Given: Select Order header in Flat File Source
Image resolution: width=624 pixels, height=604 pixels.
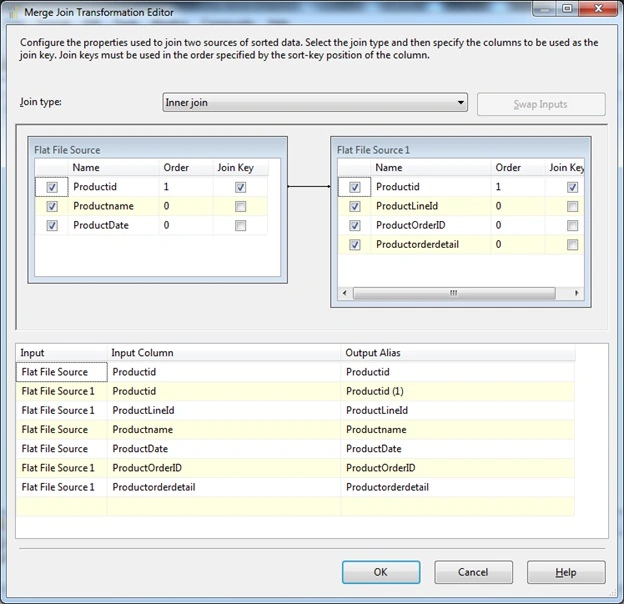Looking at the screenshot, I should click(x=186, y=168).
